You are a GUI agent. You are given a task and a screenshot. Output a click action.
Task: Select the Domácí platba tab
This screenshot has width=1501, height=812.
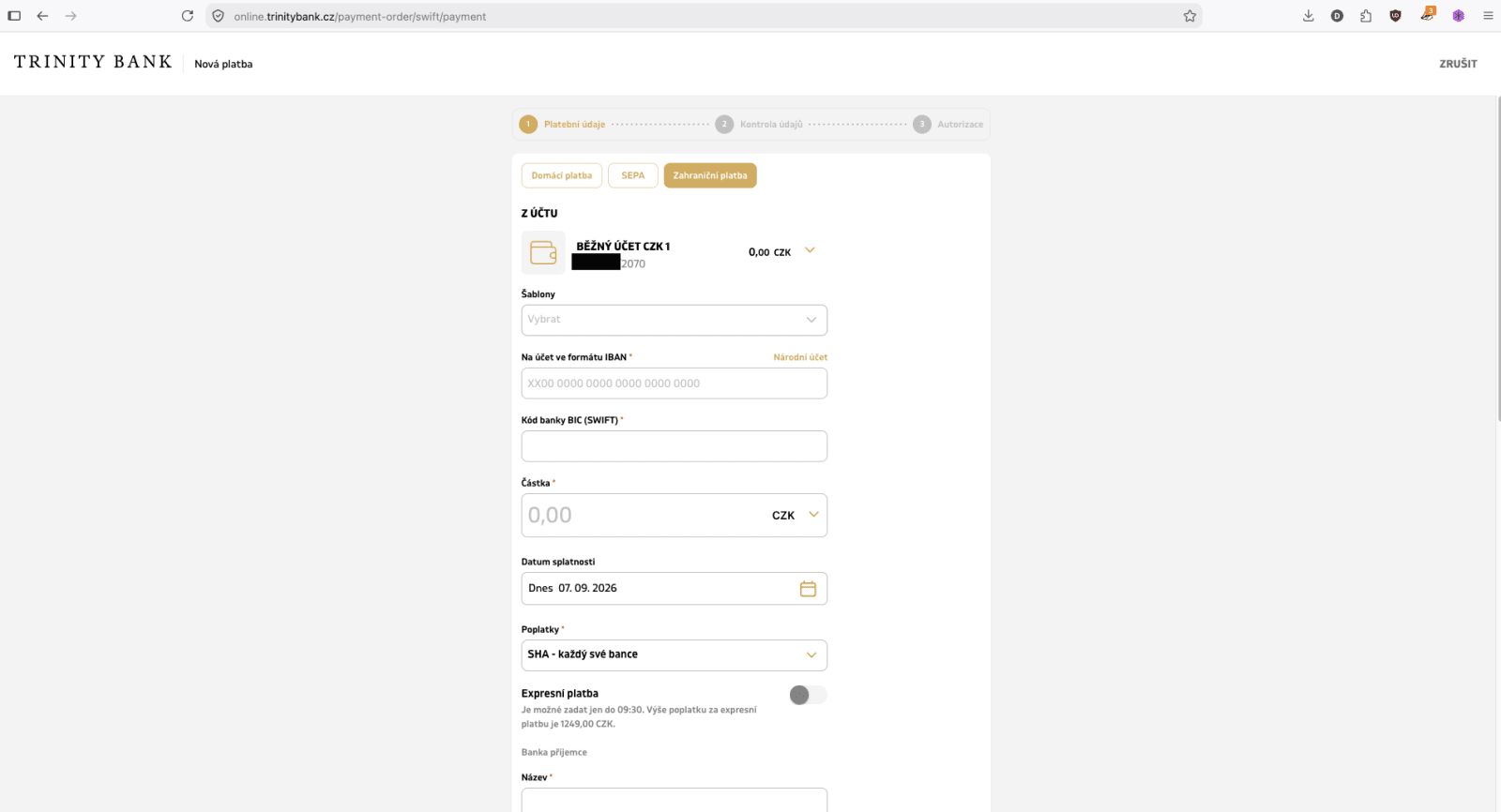point(562,175)
